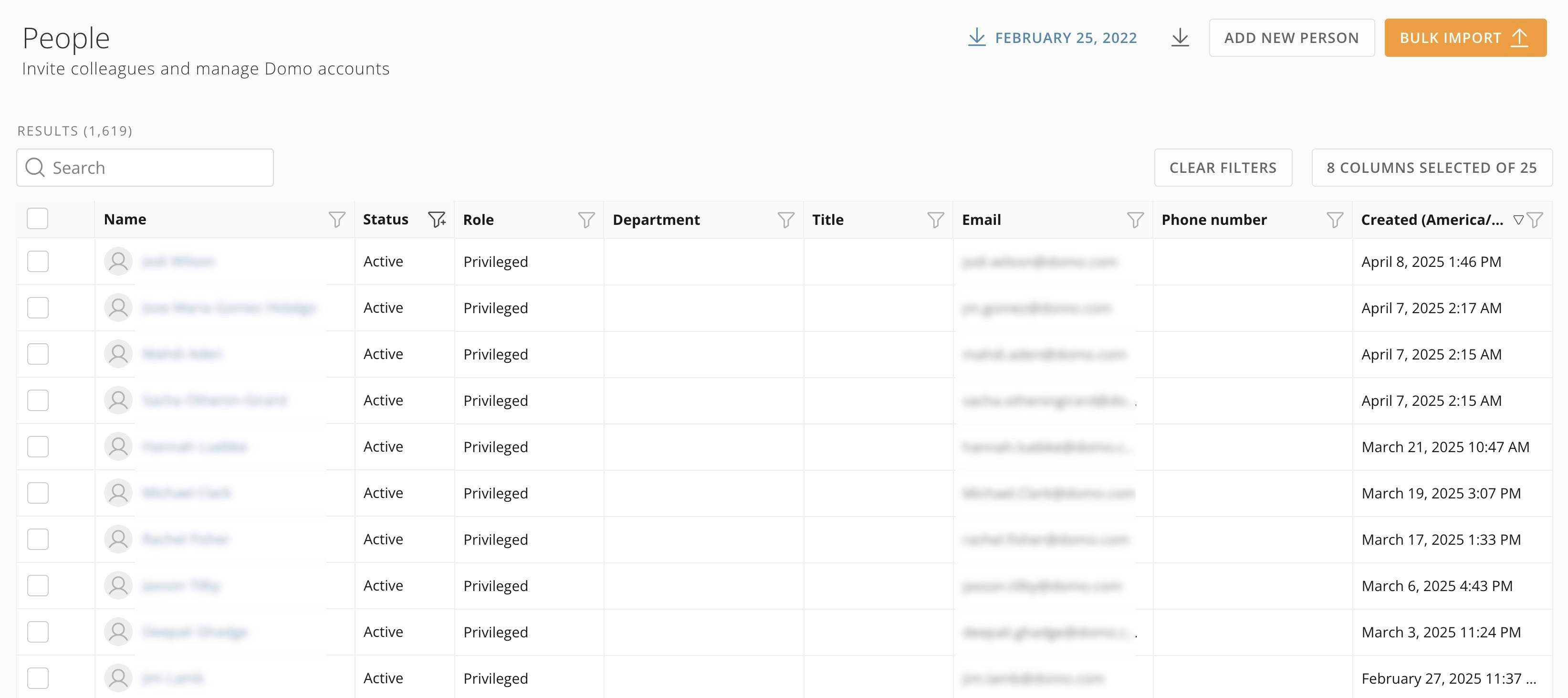Click the Created column filter funnel icon

point(1536,219)
